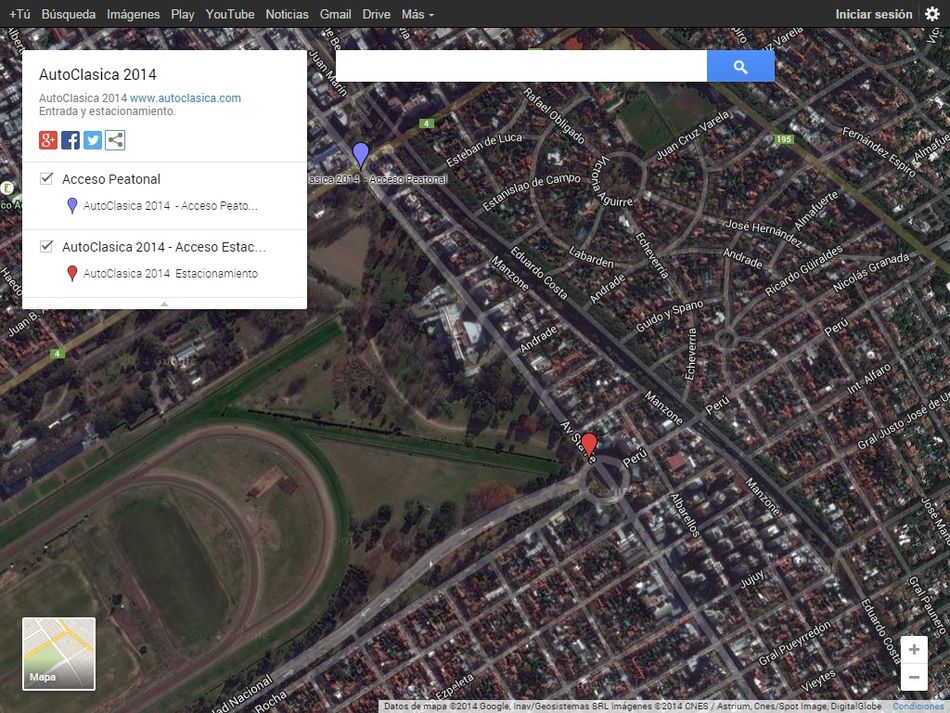Click Int. Alfaro street label
950x713 pixels.
pos(869,379)
